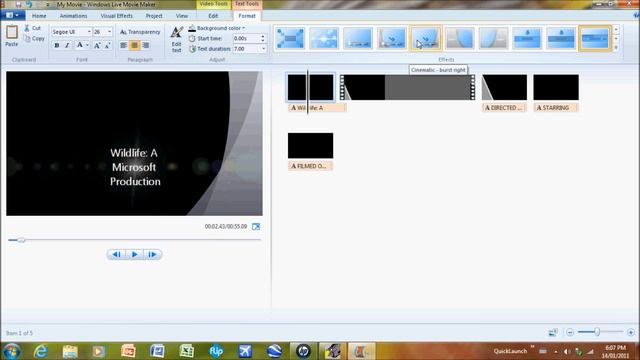The image size is (640, 360).
Task: Open Background color dropdown
Action: 217,28
